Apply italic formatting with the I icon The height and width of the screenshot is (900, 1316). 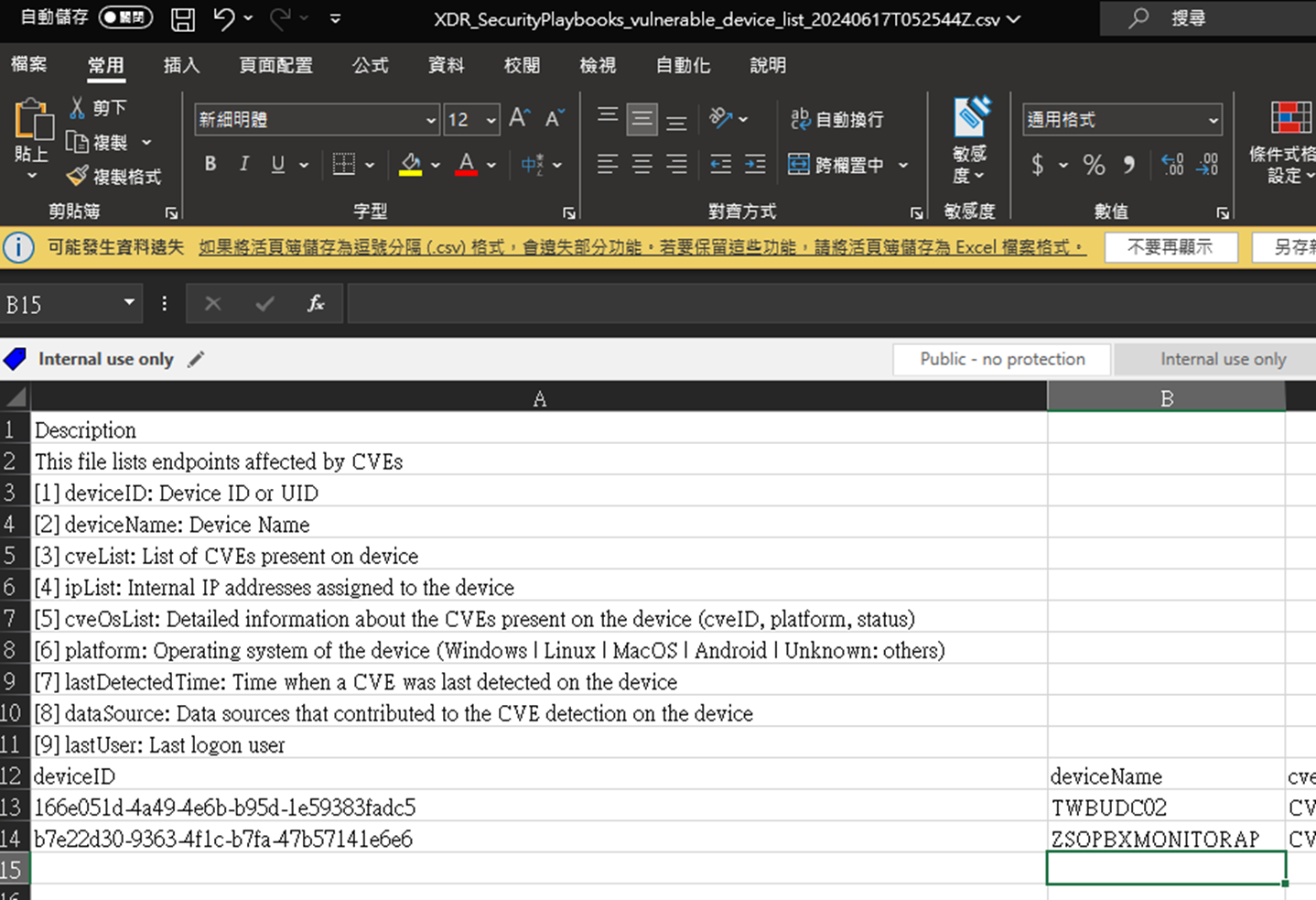pos(243,164)
